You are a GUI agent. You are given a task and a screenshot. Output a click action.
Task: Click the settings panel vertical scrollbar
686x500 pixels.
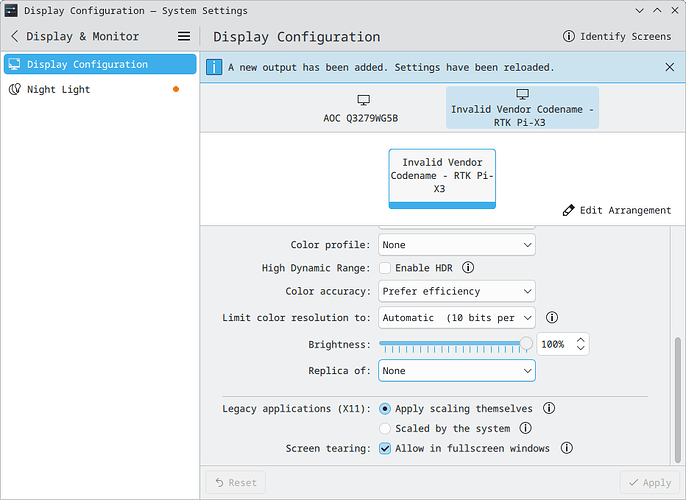coord(677,400)
